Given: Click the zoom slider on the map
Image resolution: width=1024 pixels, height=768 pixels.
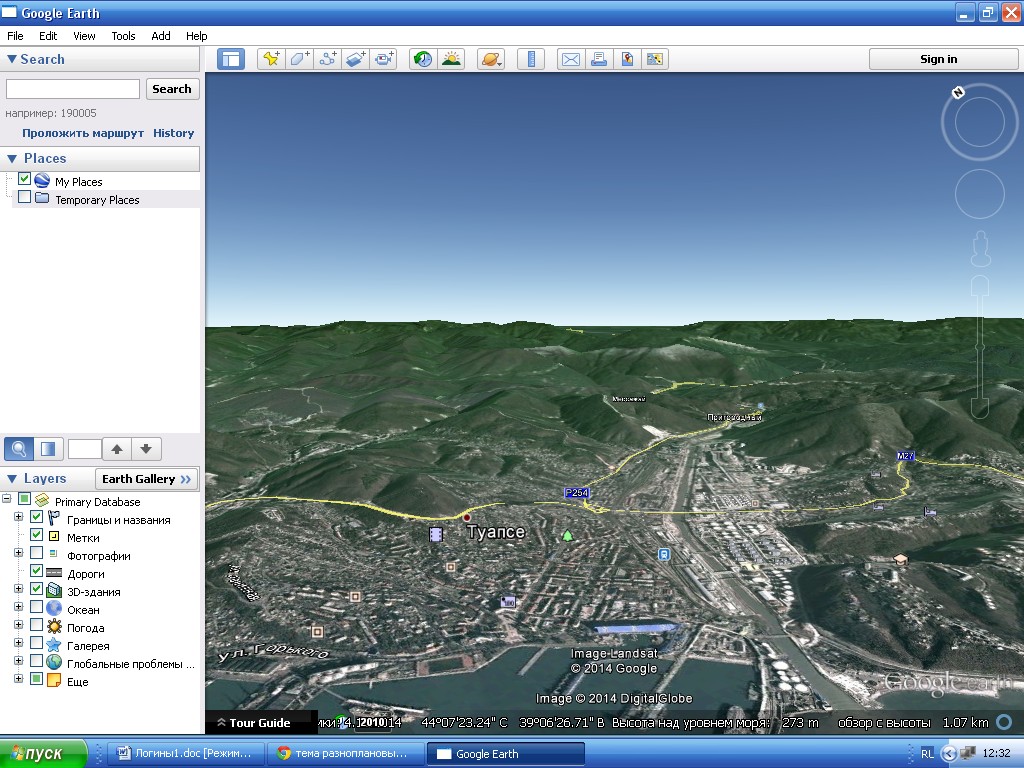Looking at the screenshot, I should [x=980, y=346].
